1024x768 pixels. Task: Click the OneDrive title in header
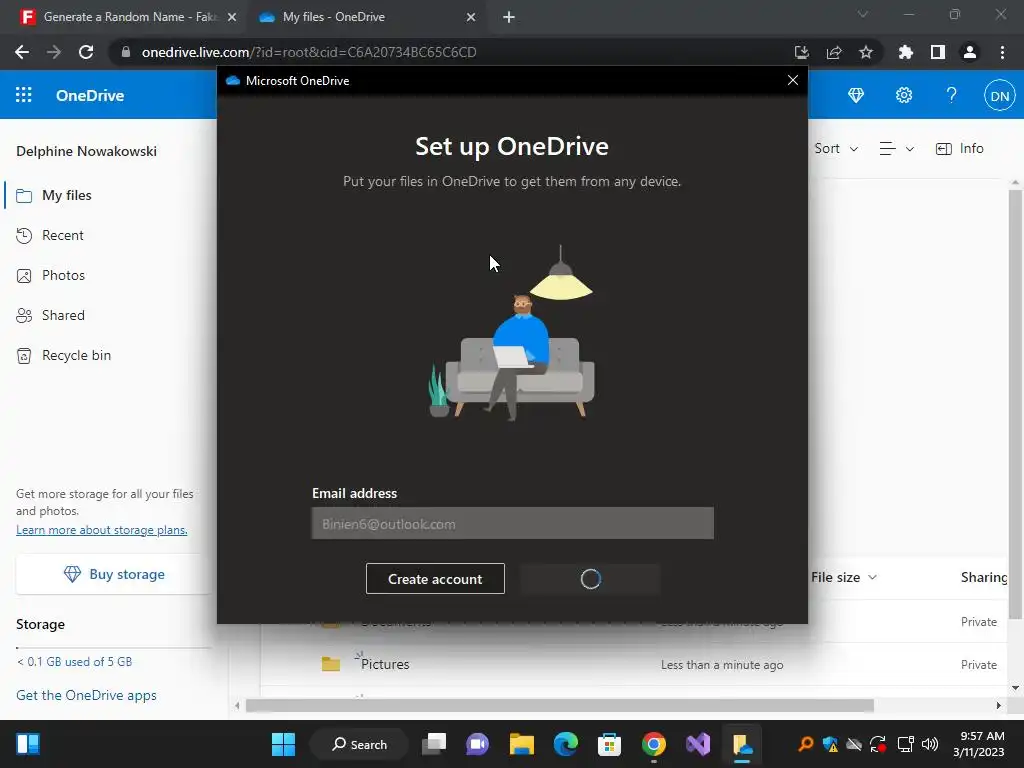click(90, 95)
